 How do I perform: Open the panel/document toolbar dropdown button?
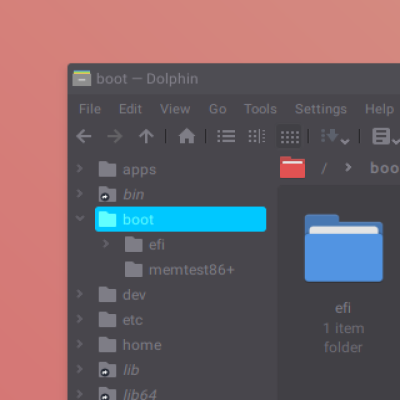[386, 136]
